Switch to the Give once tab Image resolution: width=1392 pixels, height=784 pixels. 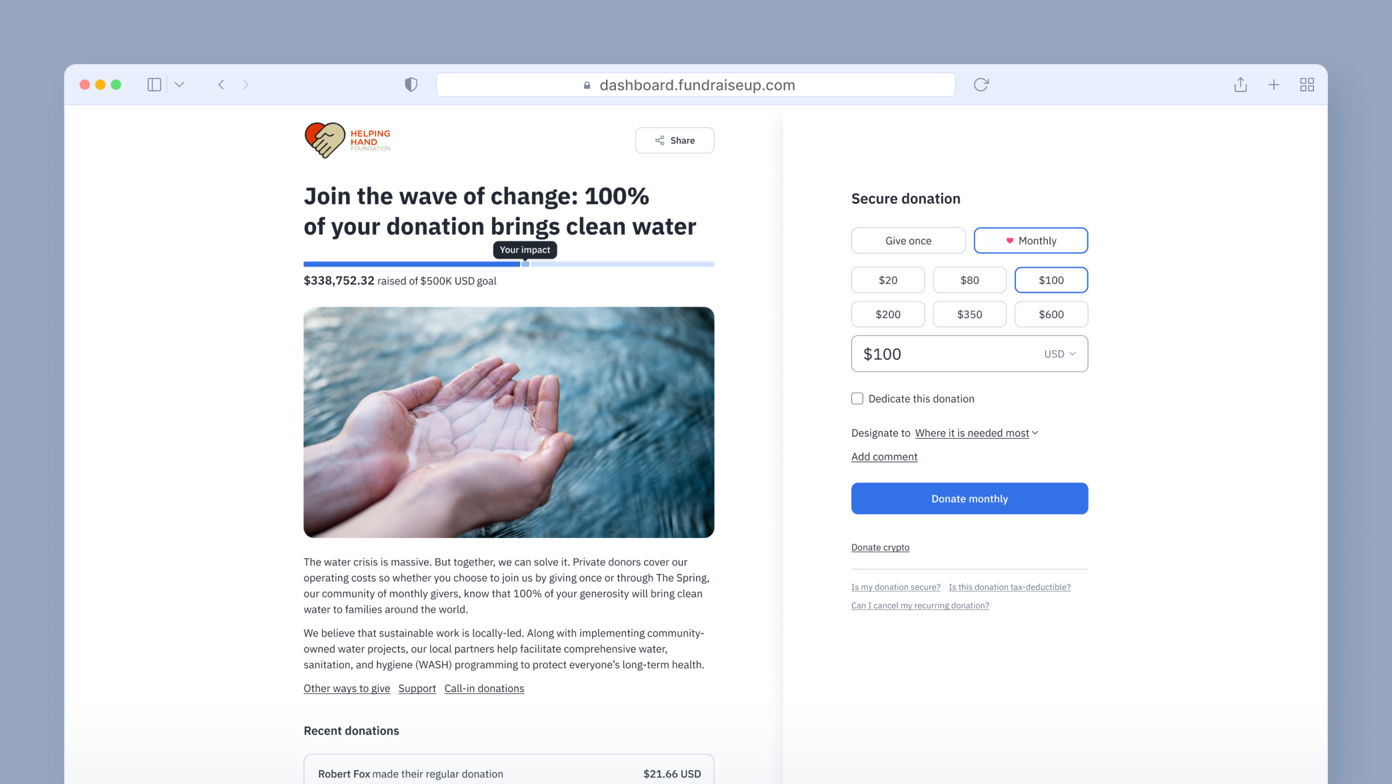pyautogui.click(x=907, y=240)
